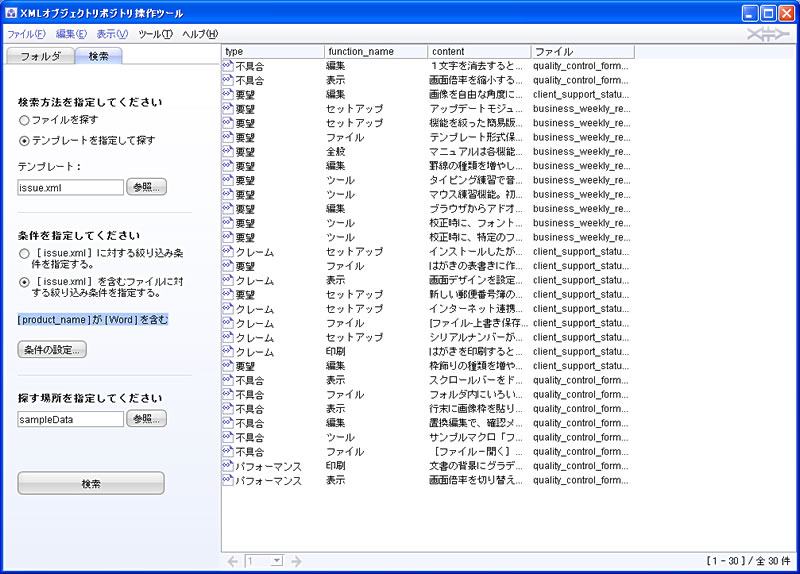Open the ツール(T) menu
The width and height of the screenshot is (800, 574).
155,34
